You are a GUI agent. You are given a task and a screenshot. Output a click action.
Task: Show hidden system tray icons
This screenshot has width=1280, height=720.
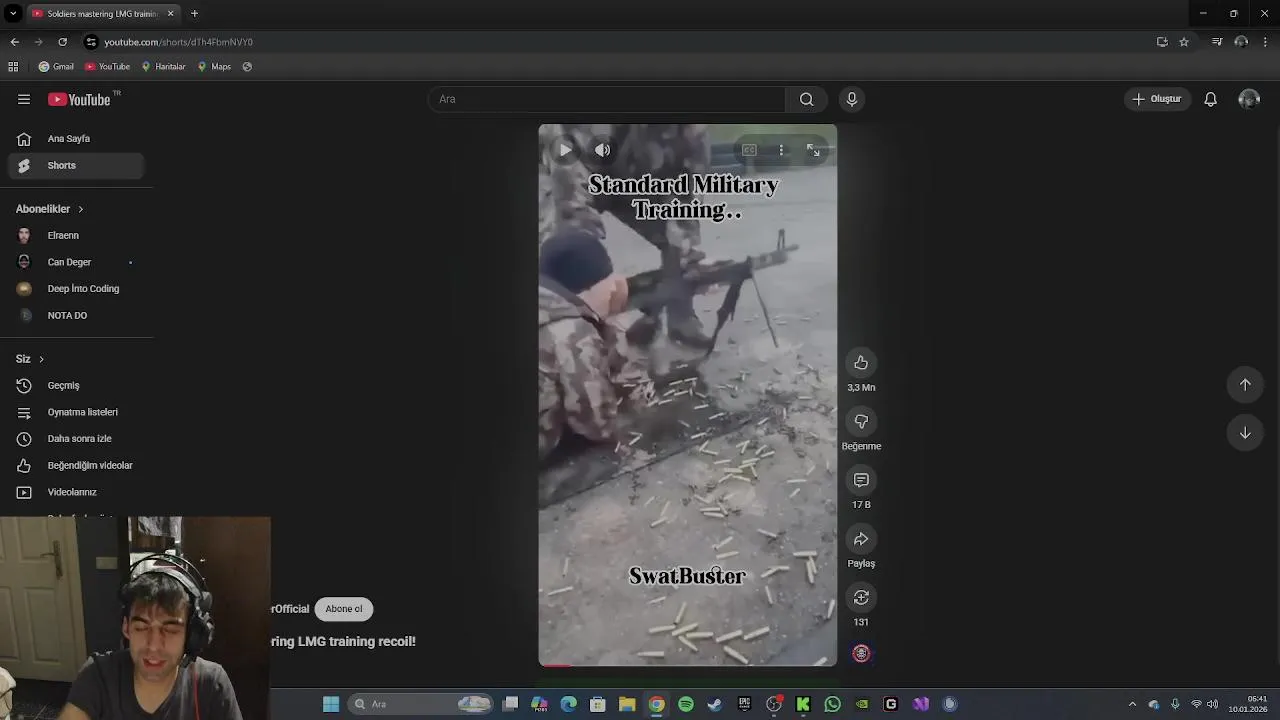(x=1132, y=704)
